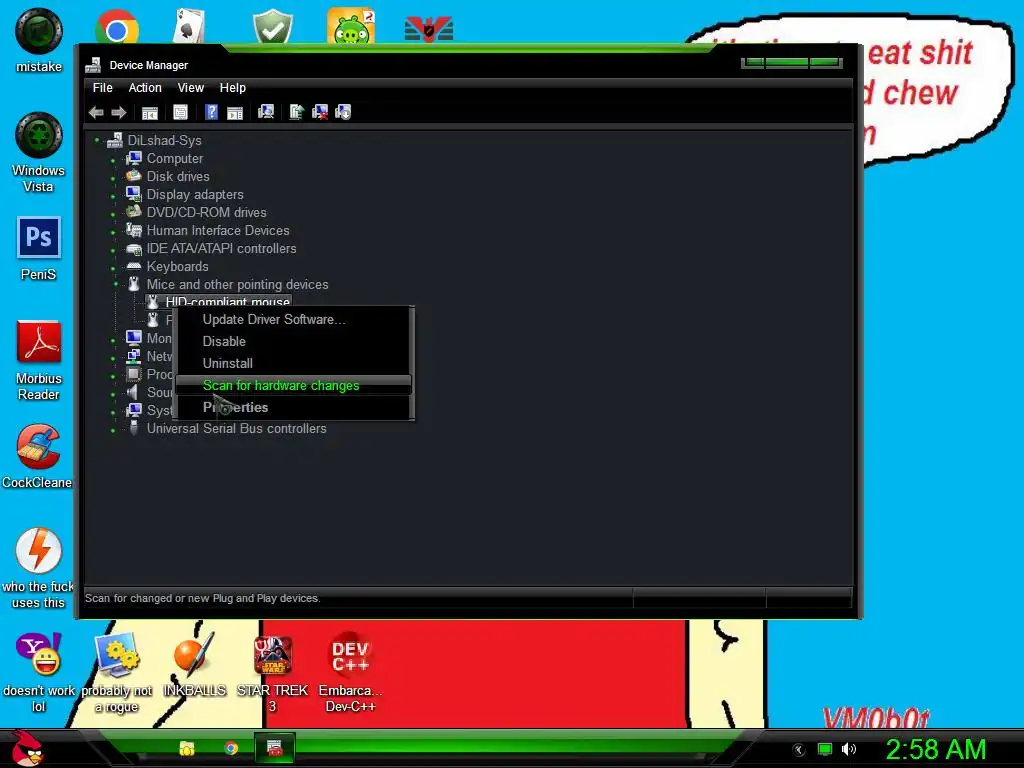
Task: Expand the DVD/CD-ROM drives node
Action: pos(113,214)
